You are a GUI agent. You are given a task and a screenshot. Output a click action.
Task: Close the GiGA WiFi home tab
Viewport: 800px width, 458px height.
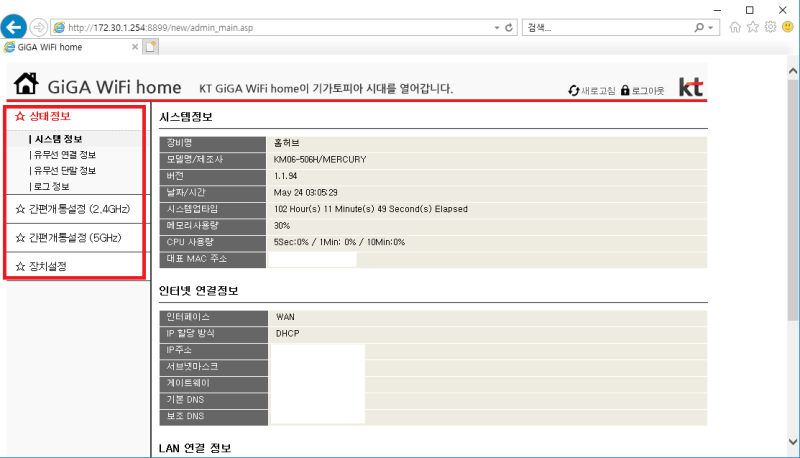click(x=135, y=47)
